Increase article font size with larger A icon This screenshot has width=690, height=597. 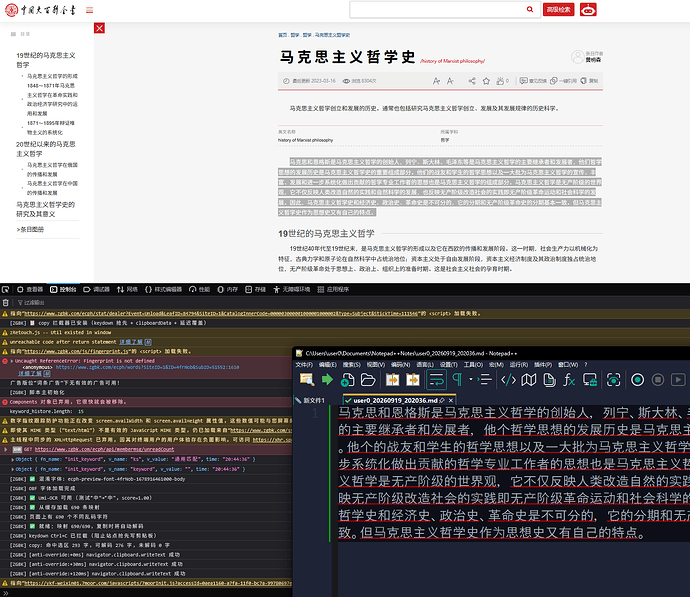[436, 81]
